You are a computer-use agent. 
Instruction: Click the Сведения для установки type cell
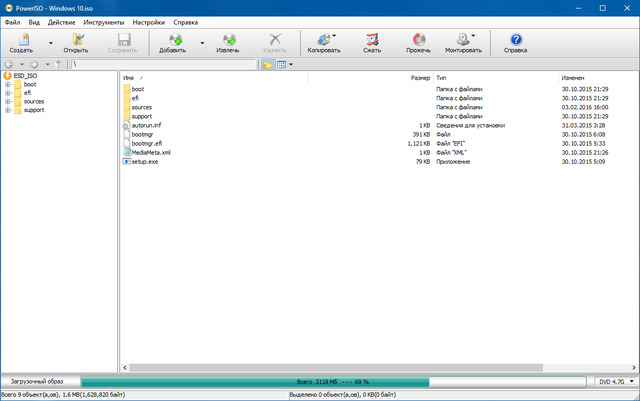point(471,125)
